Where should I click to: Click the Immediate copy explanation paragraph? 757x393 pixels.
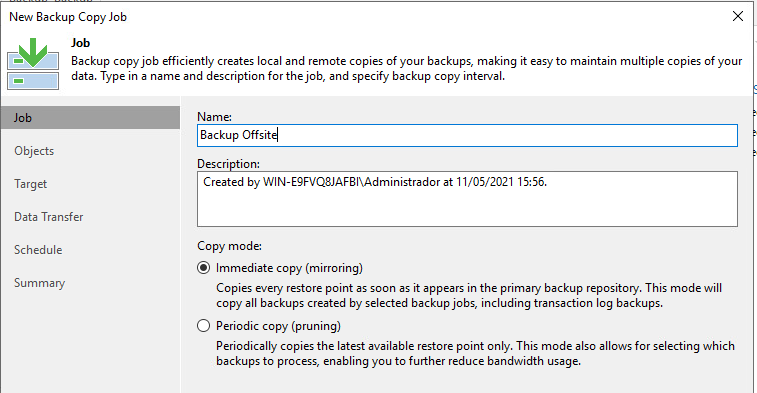coord(469,295)
